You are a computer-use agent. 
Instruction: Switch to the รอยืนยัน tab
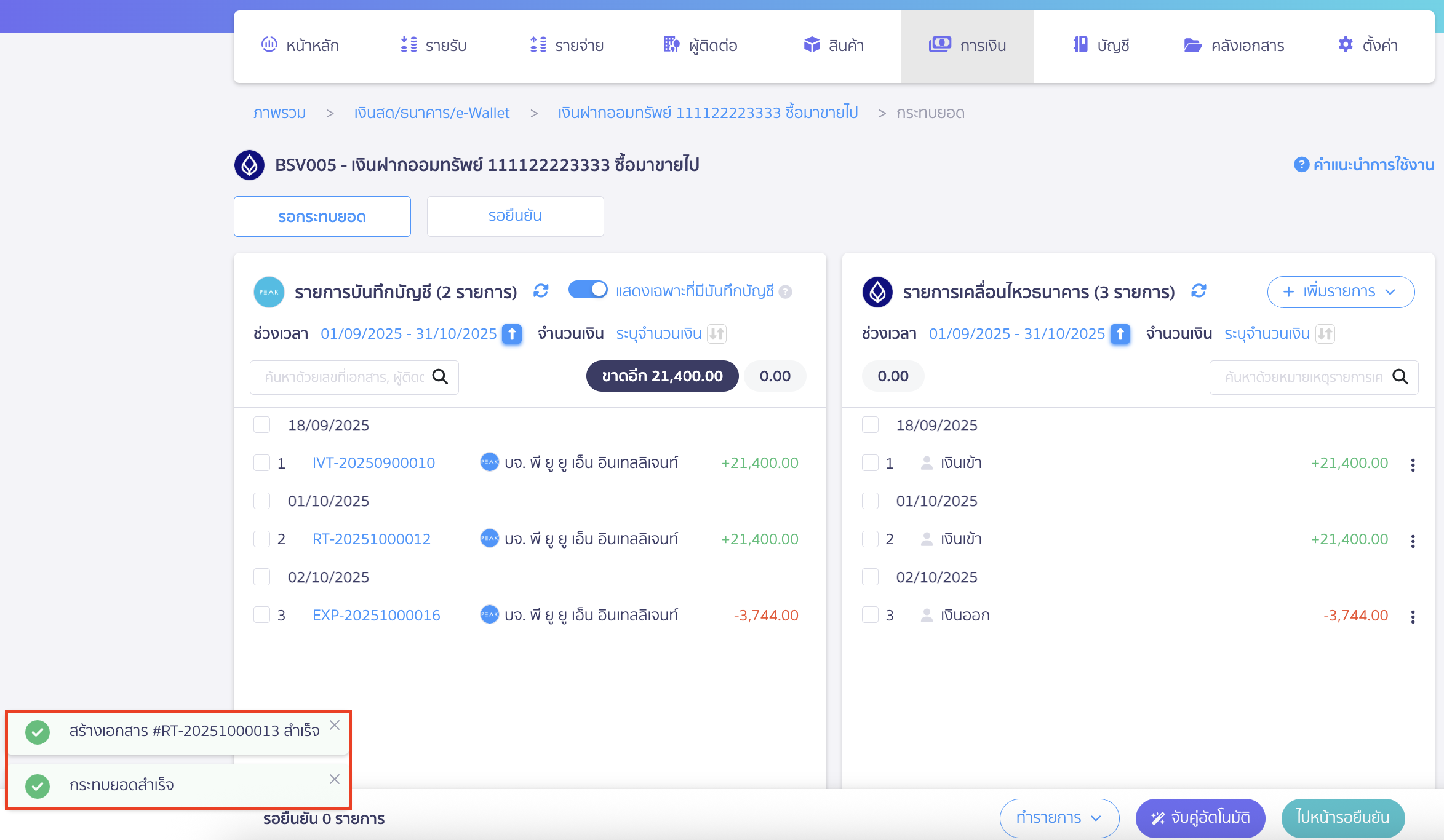click(515, 216)
